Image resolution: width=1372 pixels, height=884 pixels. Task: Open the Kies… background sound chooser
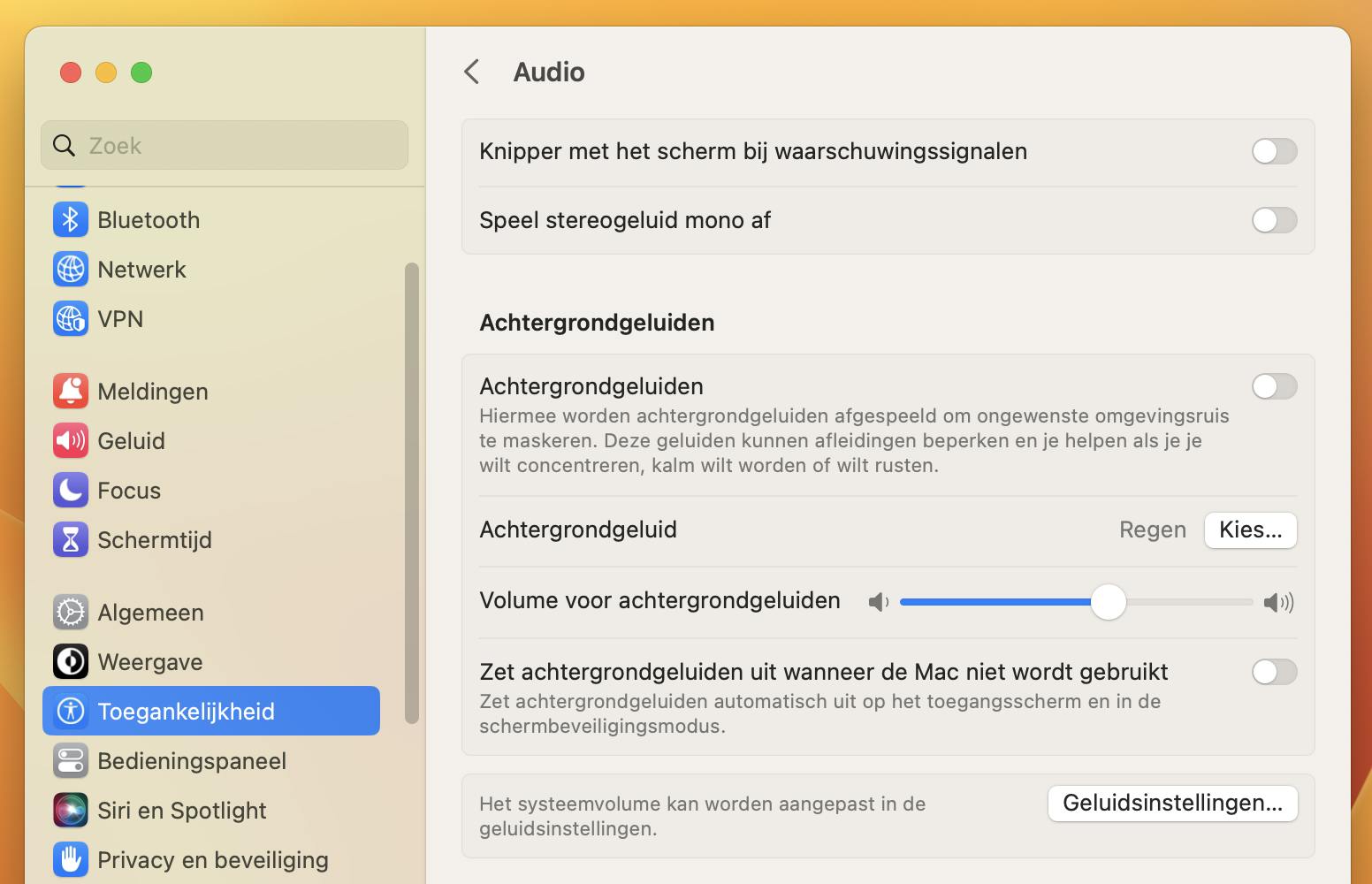[1250, 530]
